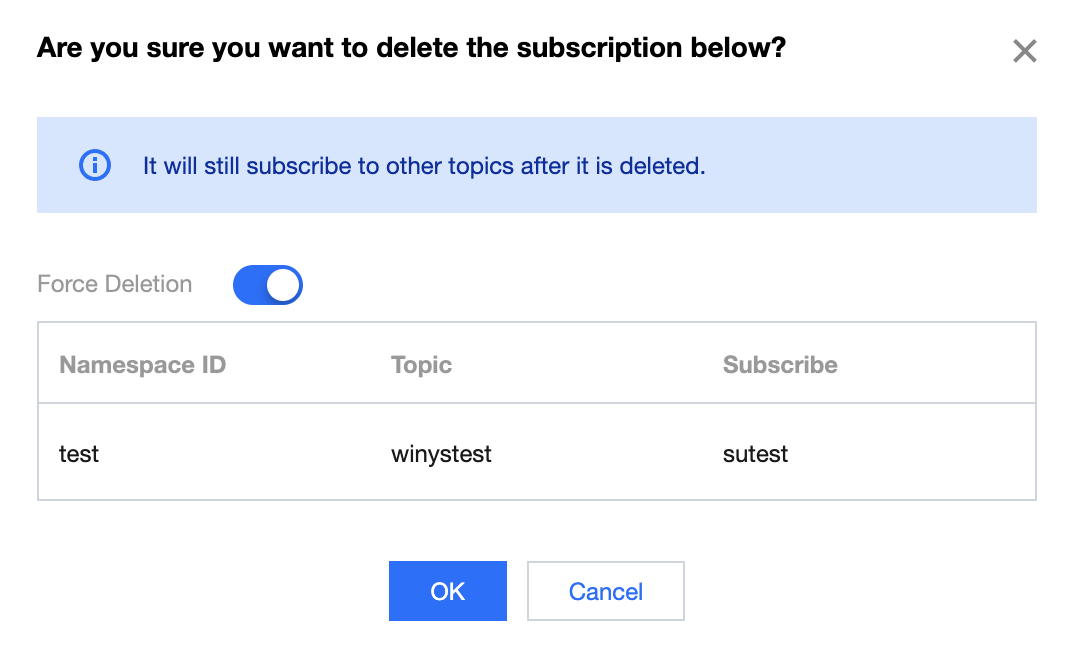
Task: Click the blue info circle icon
Action: (x=94, y=165)
